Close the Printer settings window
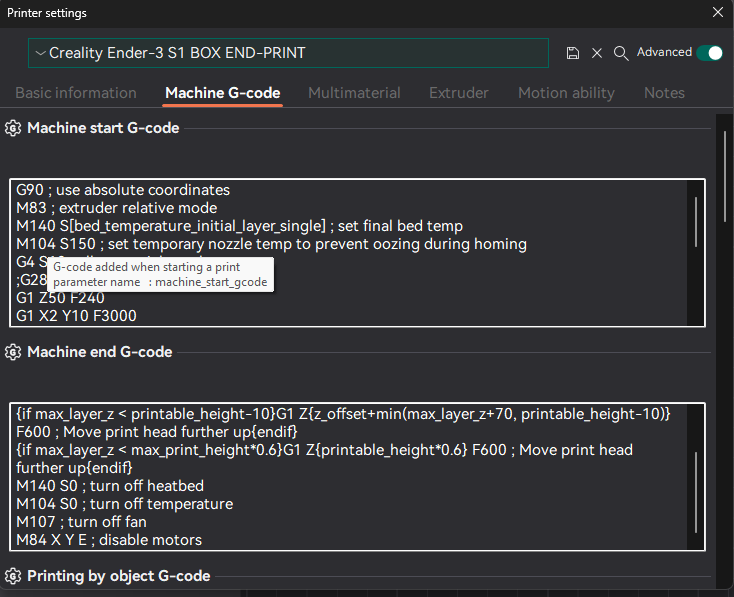This screenshot has width=734, height=597. [x=717, y=13]
